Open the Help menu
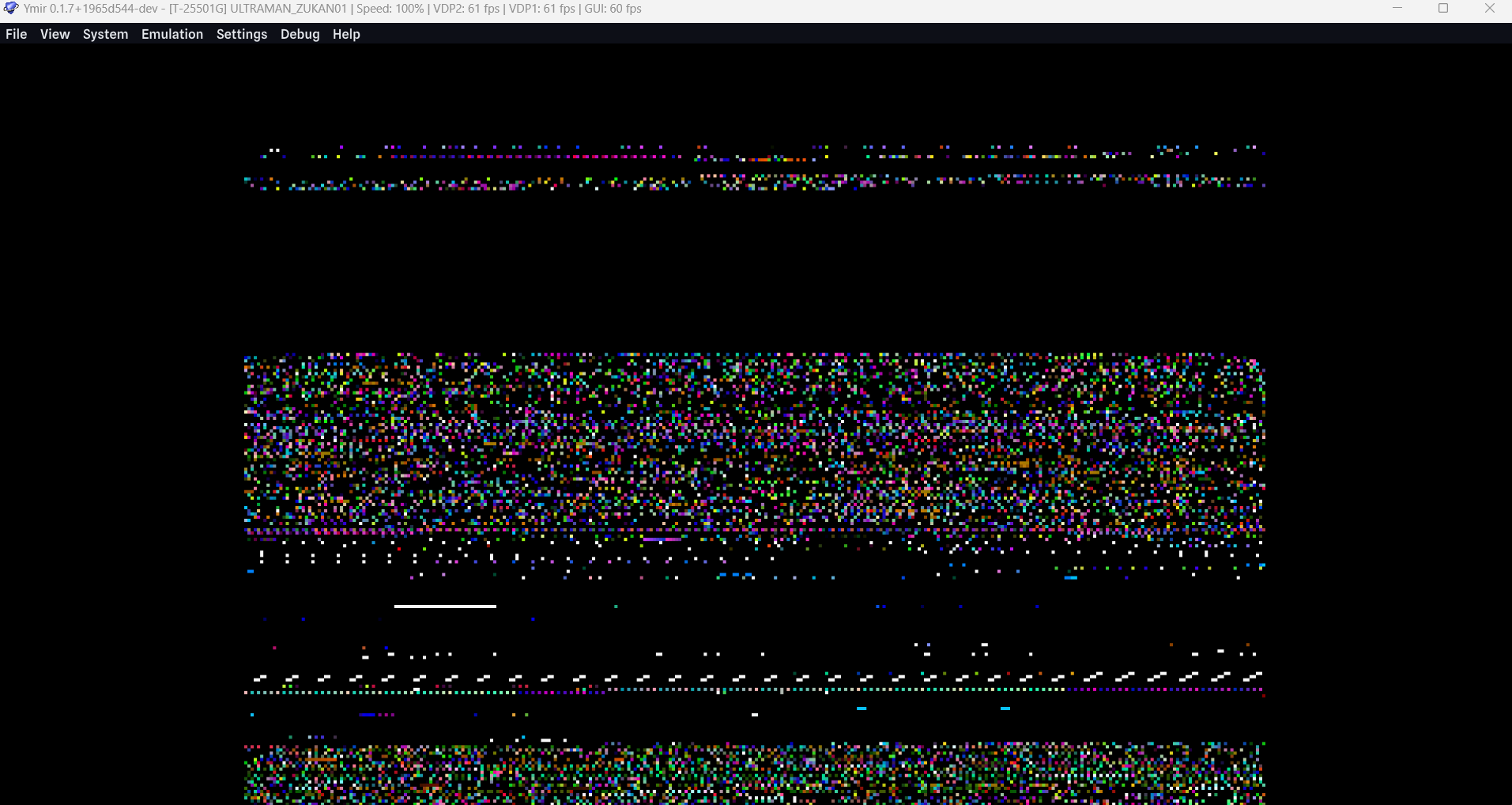This screenshot has height=805, width=1512. click(346, 34)
